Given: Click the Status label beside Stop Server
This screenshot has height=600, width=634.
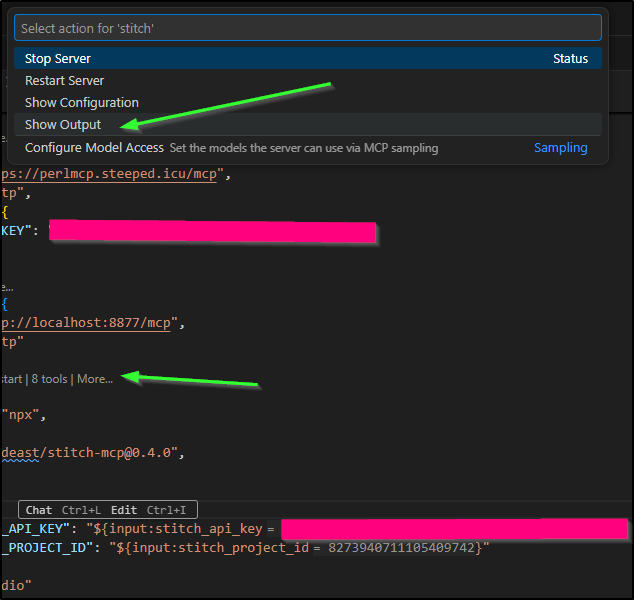Looking at the screenshot, I should click(x=570, y=59).
